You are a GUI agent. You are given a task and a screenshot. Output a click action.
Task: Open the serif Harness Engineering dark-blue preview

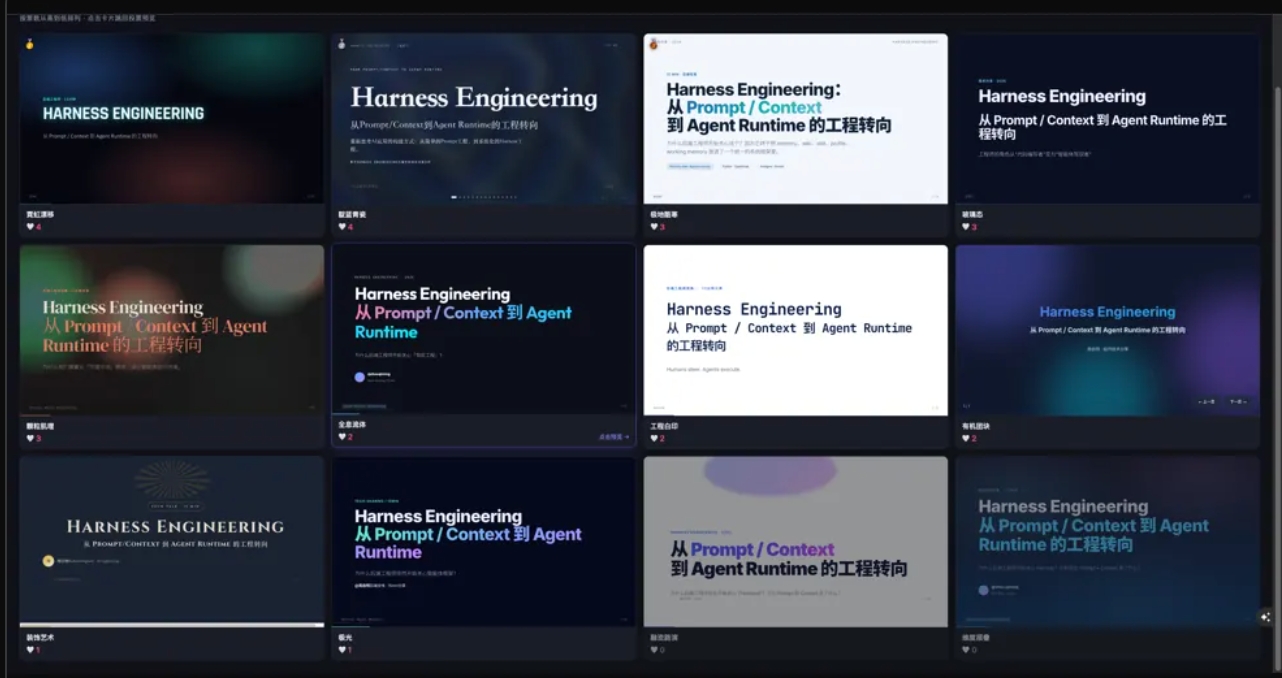coord(484,119)
